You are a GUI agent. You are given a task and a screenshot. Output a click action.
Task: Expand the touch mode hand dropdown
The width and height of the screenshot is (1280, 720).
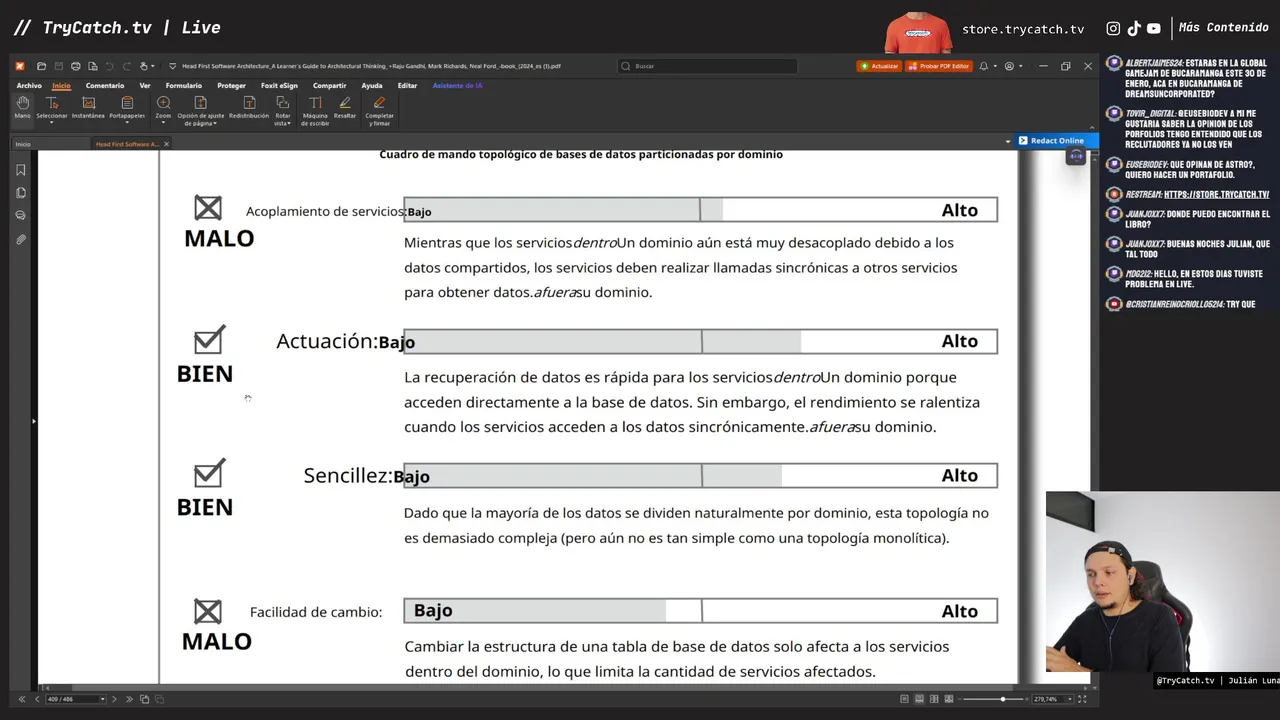(152, 66)
